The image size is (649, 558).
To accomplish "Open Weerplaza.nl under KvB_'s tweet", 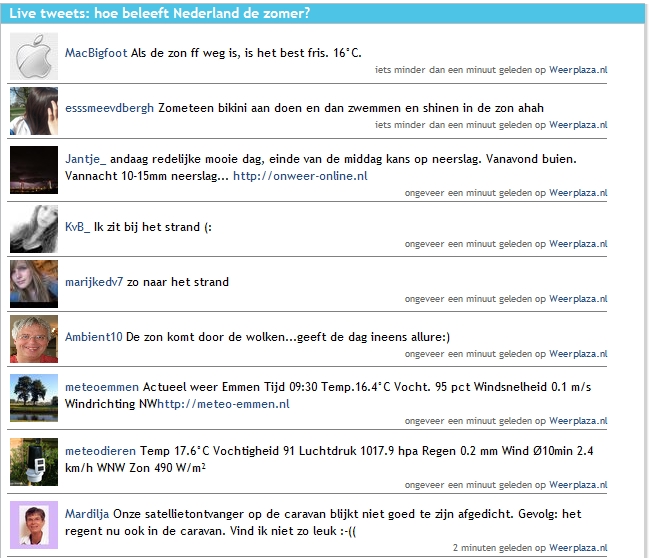I will pos(578,244).
